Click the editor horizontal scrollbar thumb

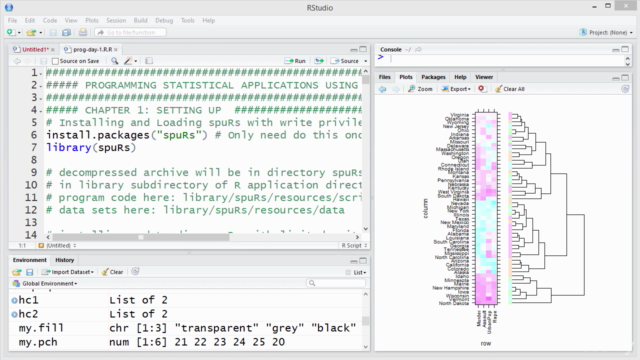[x=141, y=237]
